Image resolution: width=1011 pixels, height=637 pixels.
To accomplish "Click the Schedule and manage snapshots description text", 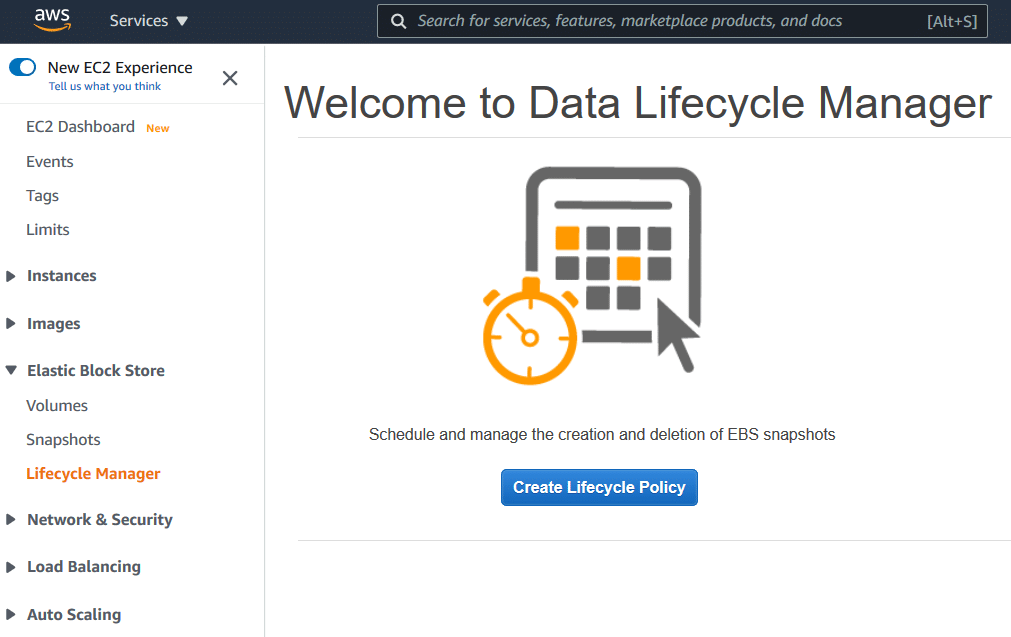I will point(602,435).
